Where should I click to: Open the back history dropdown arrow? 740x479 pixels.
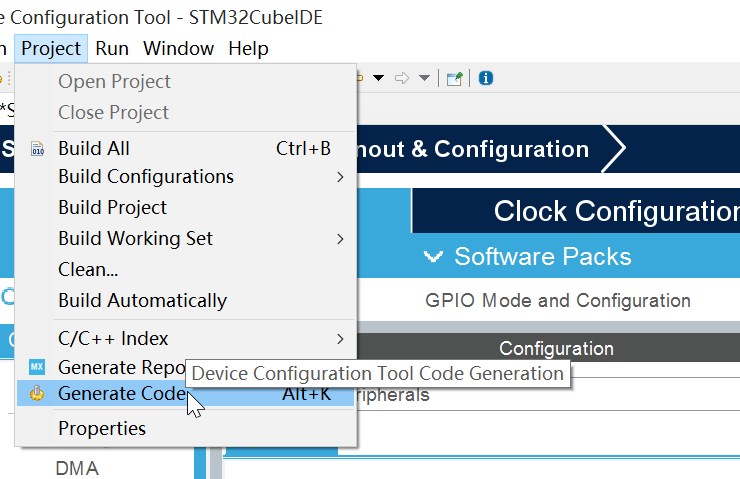[378, 78]
